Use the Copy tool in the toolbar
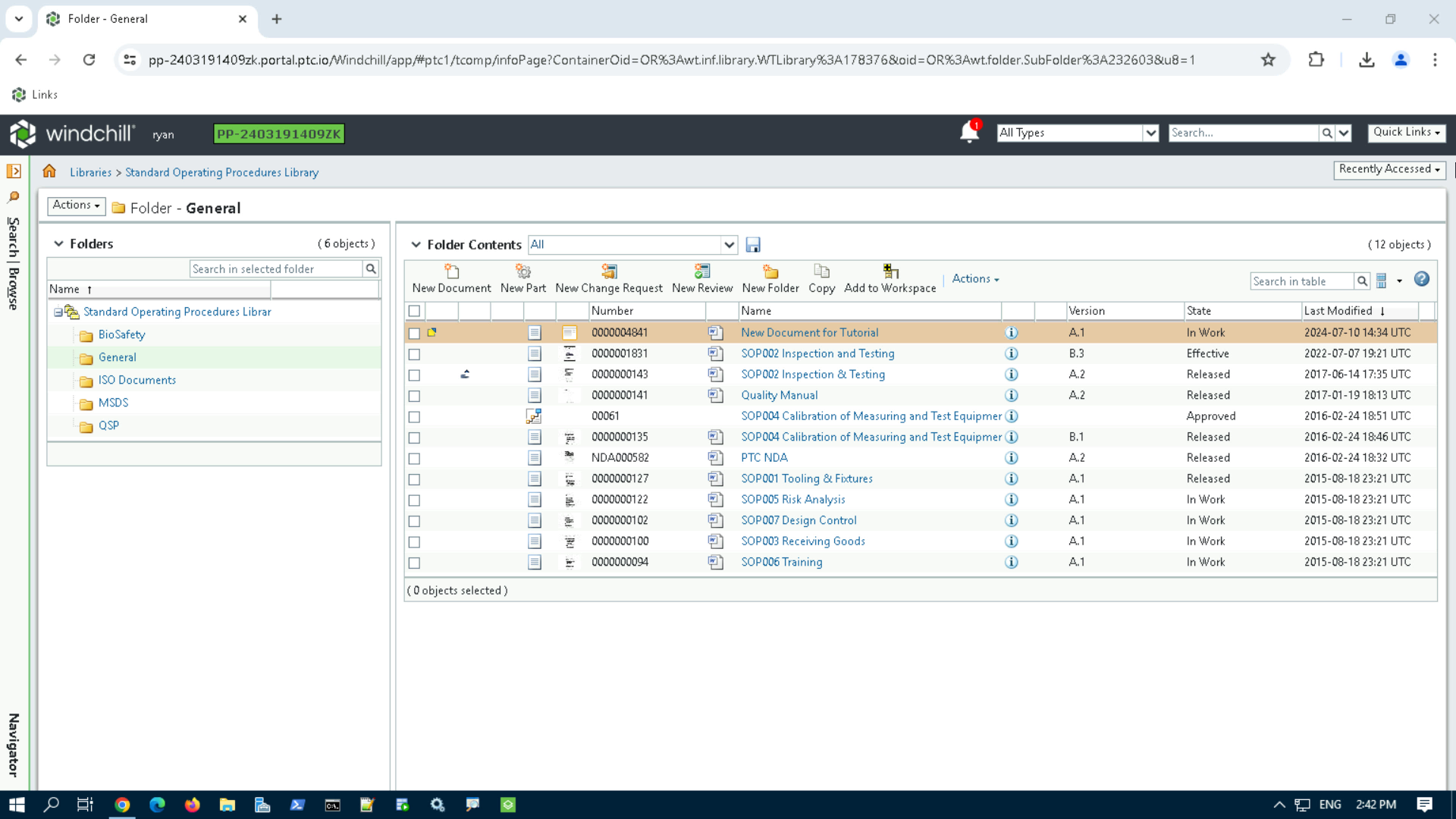The width and height of the screenshot is (1456, 819). (821, 278)
